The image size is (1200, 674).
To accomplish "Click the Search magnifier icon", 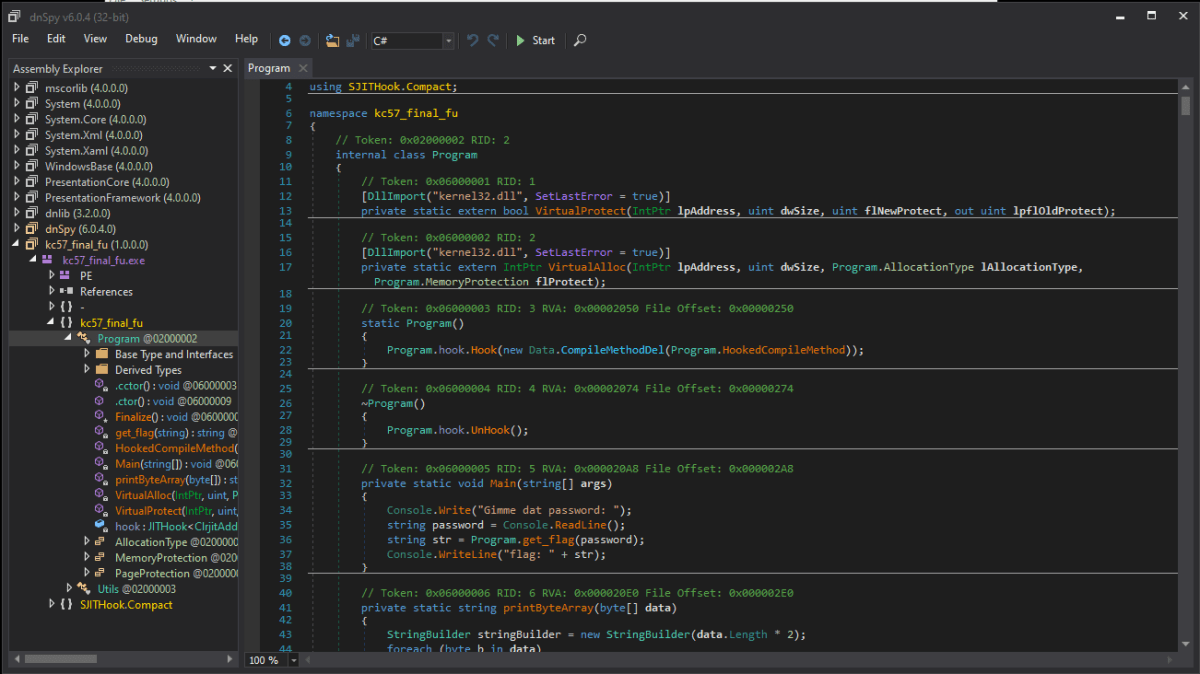I will 580,40.
